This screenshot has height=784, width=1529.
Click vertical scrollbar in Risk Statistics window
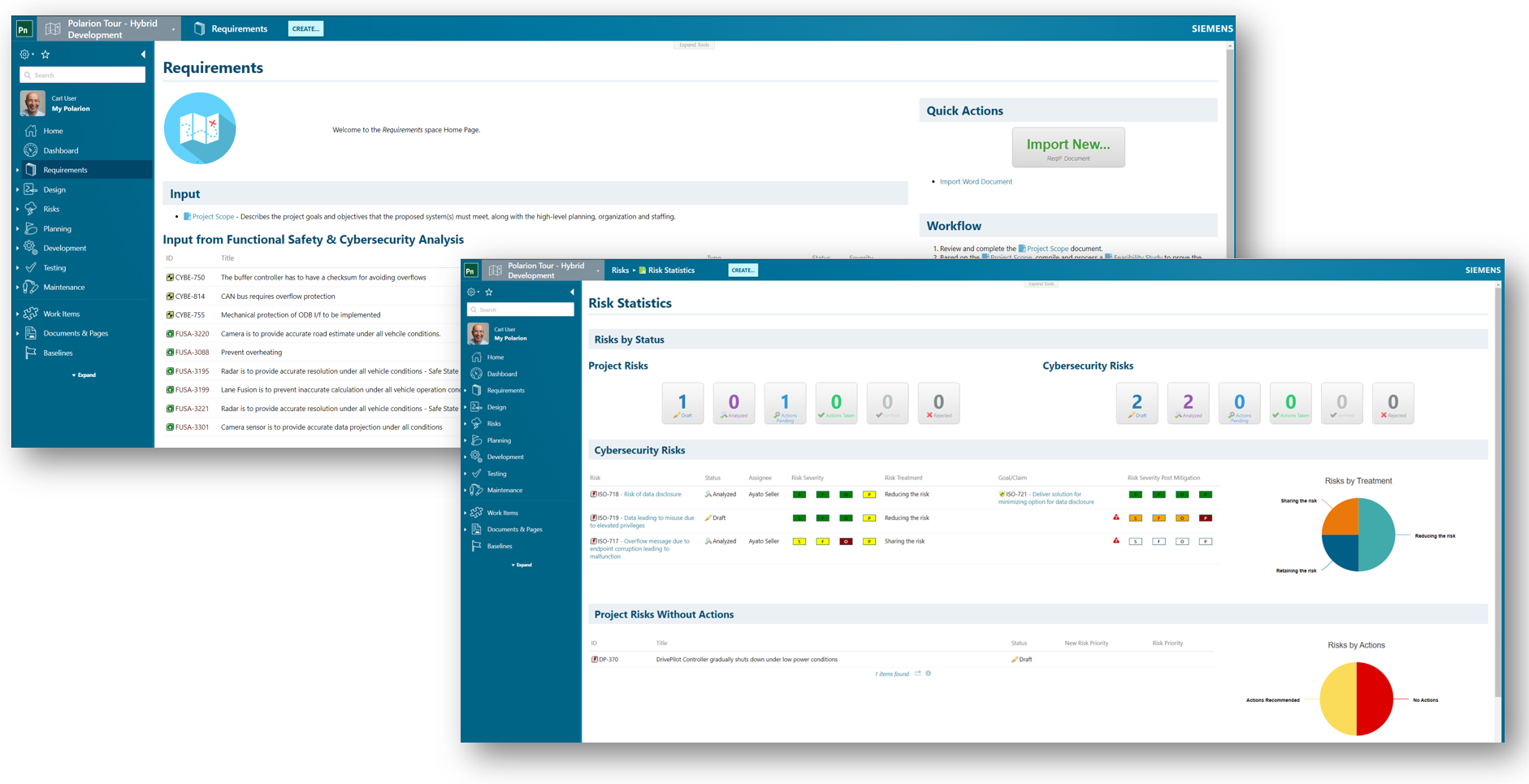[x=1499, y=492]
